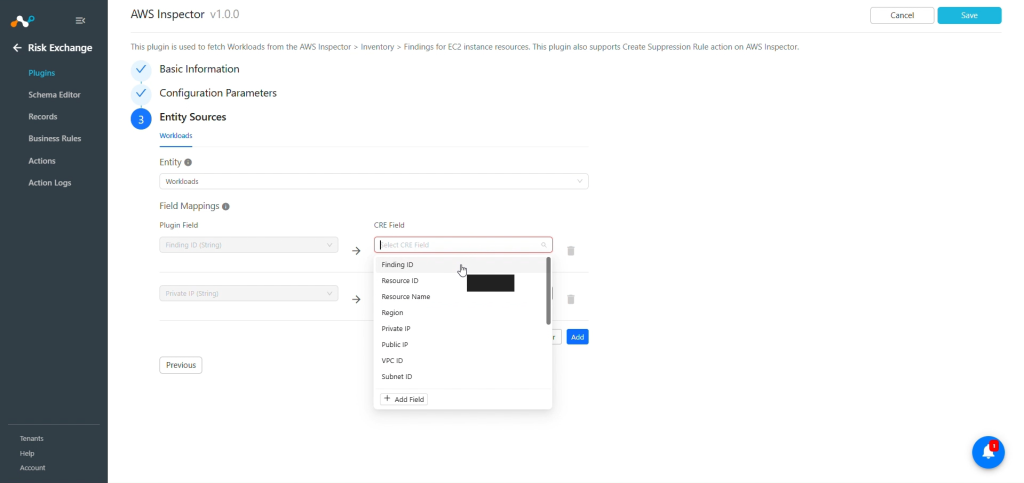Viewport: 1024px width, 483px height.
Task: Click the Netskope logo icon
Action: coord(22,21)
